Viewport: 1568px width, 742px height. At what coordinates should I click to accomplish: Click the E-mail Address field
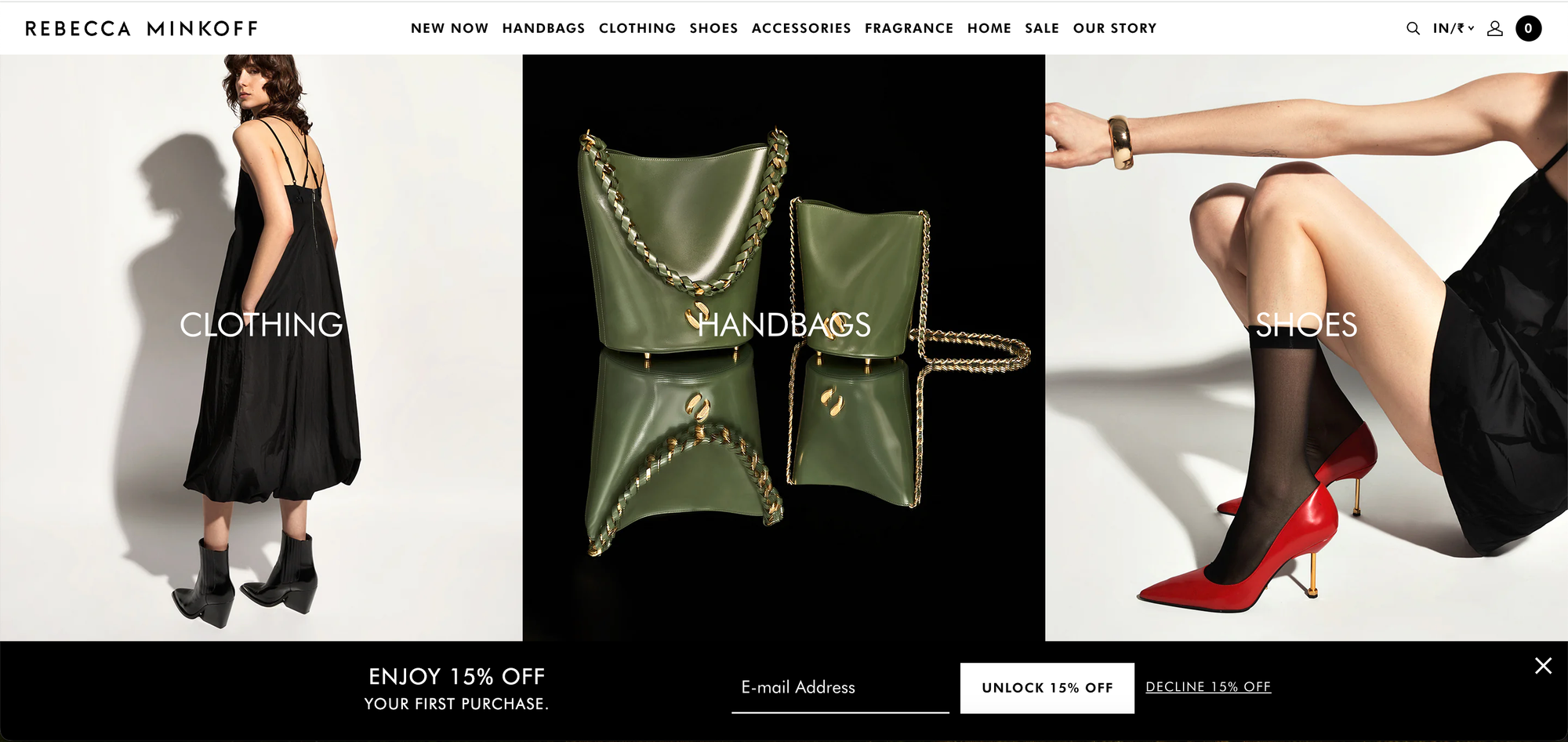point(840,688)
